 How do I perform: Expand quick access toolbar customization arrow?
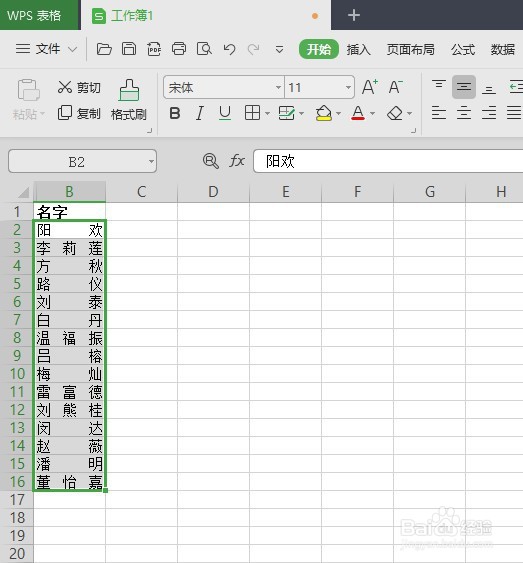click(x=279, y=49)
